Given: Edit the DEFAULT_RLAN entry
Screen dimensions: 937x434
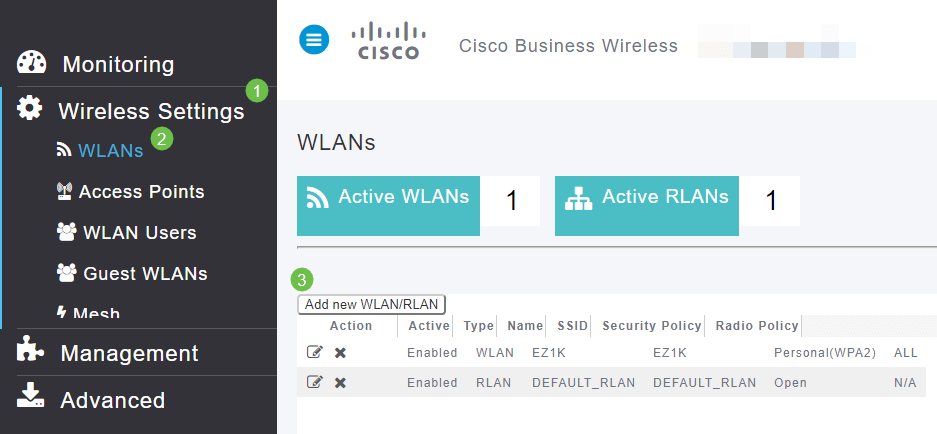Looking at the screenshot, I should (x=315, y=382).
